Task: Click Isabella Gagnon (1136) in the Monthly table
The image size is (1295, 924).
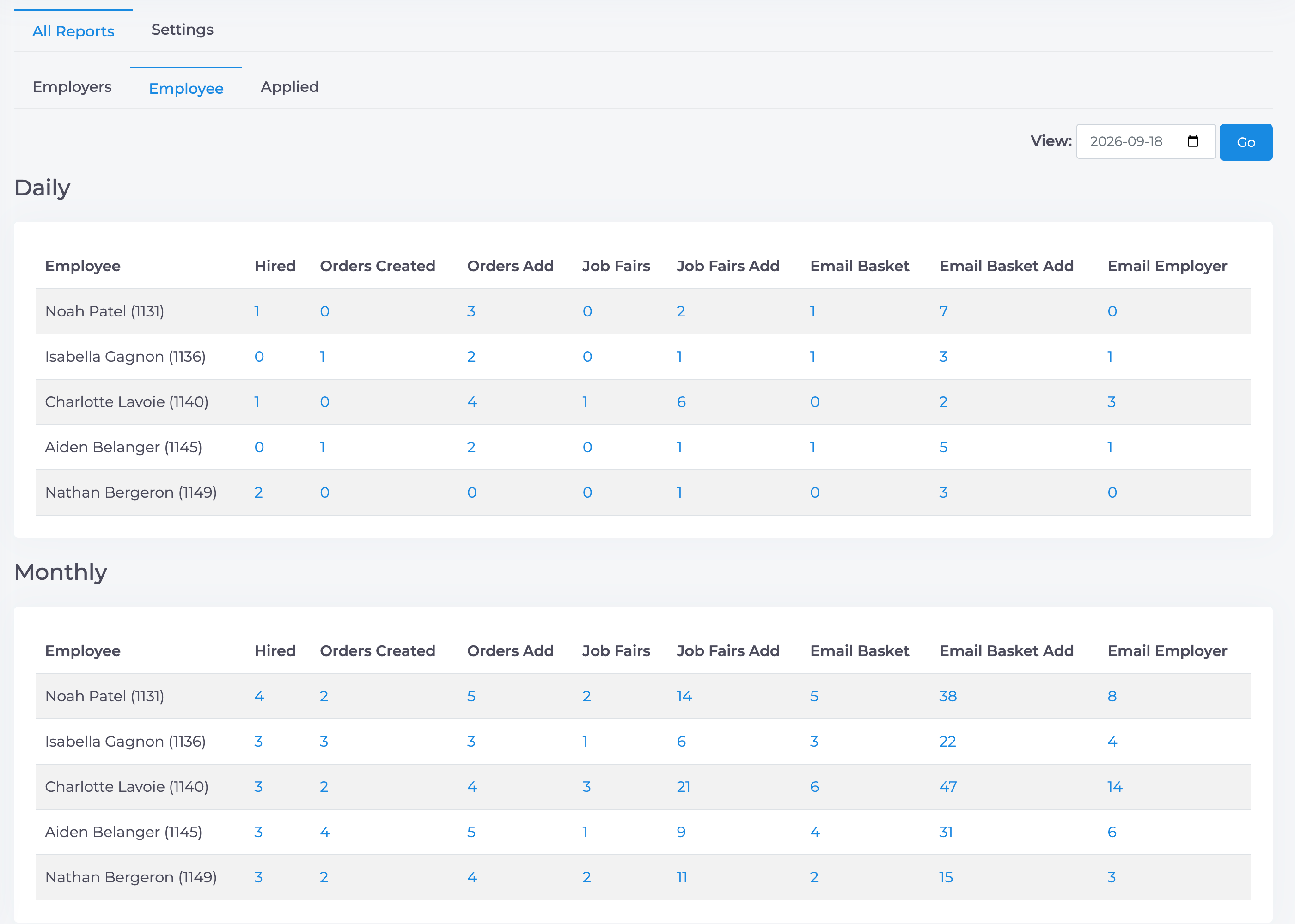Action: click(125, 742)
